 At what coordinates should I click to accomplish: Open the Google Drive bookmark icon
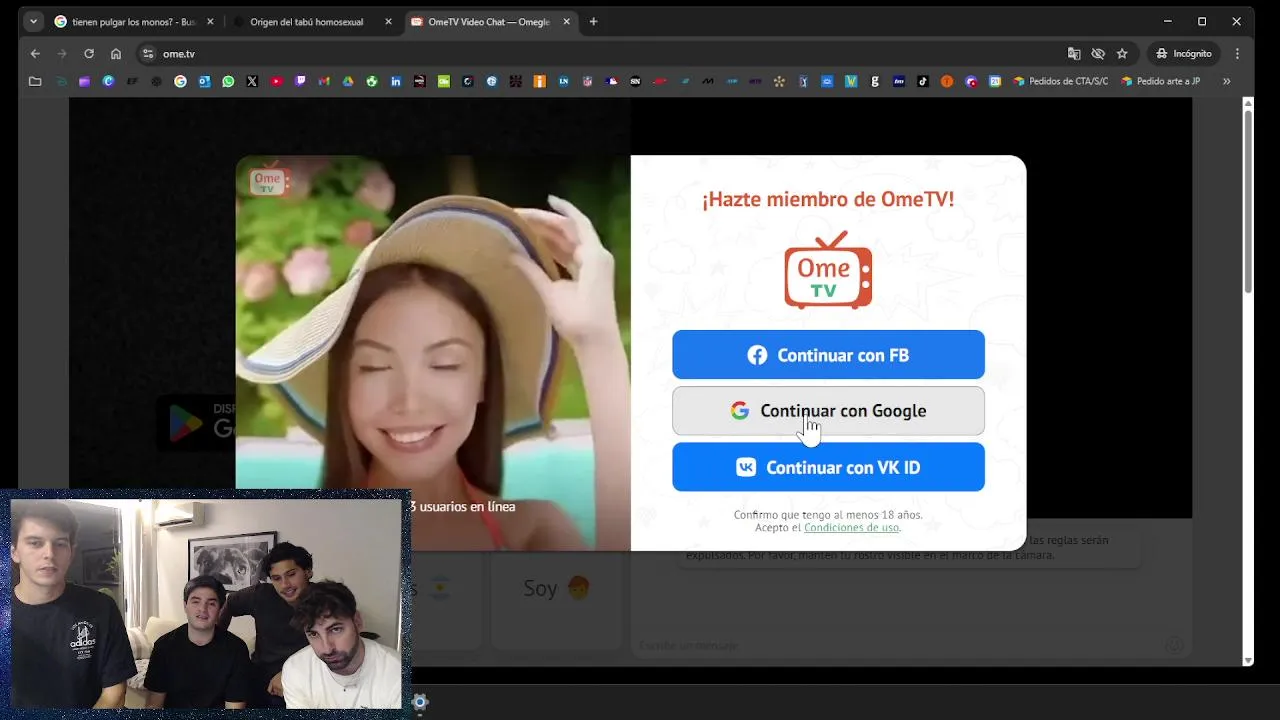coord(348,81)
